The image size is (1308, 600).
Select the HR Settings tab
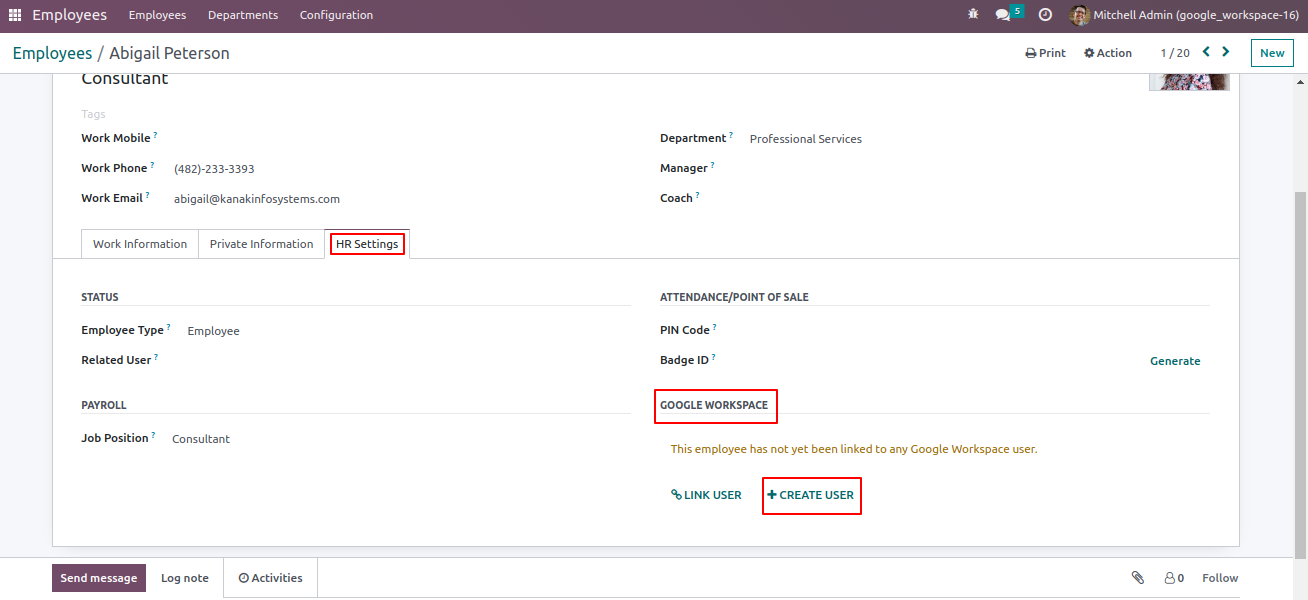pos(367,244)
